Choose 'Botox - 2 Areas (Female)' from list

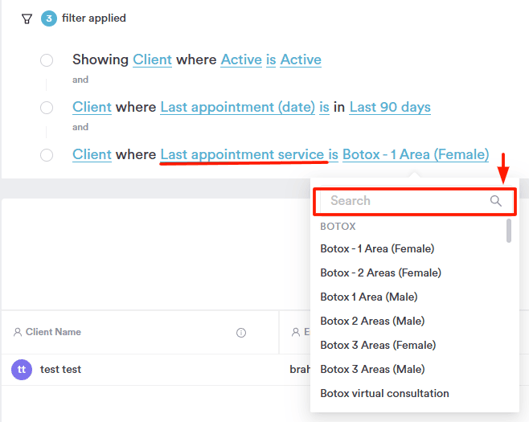click(x=381, y=273)
